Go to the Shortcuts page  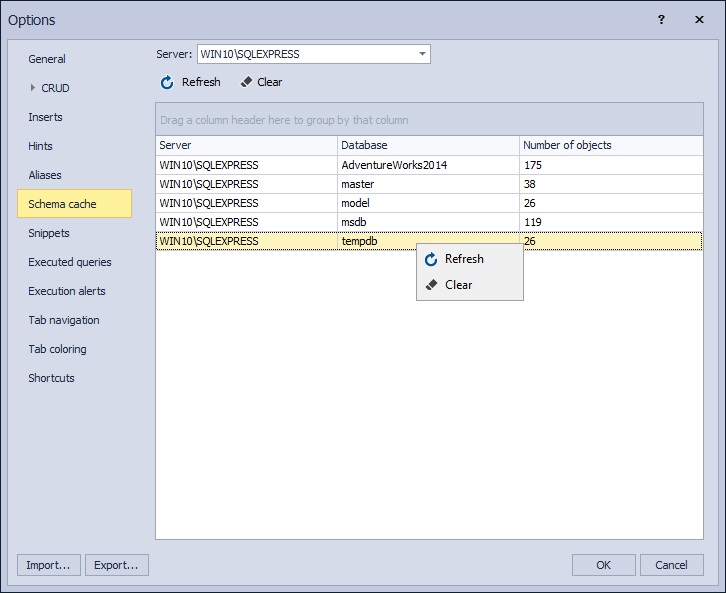click(x=51, y=378)
